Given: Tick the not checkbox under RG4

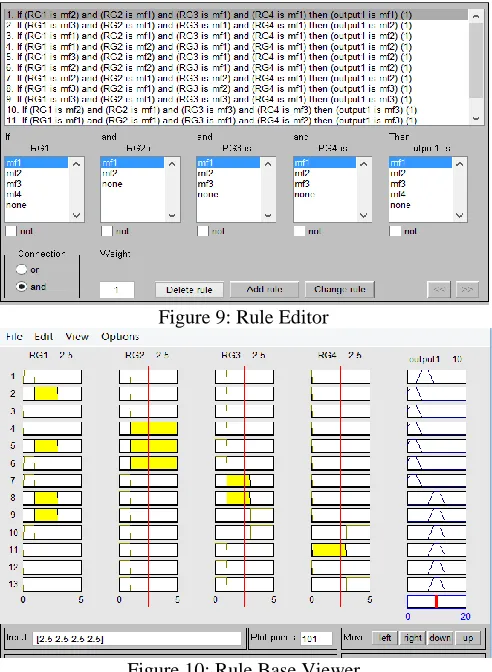Looking at the screenshot, I should coord(299,231).
